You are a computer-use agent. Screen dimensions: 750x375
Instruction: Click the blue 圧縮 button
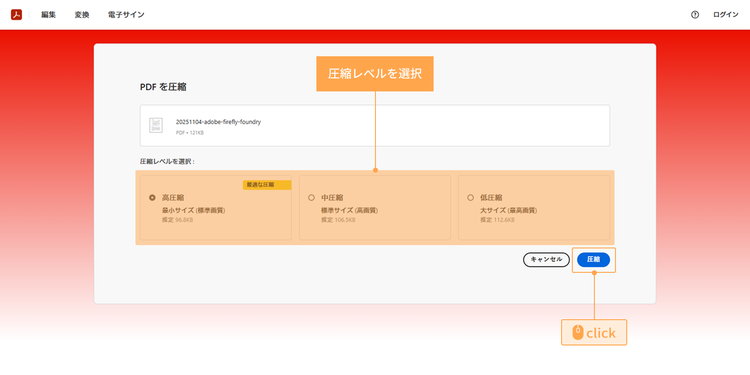(594, 260)
